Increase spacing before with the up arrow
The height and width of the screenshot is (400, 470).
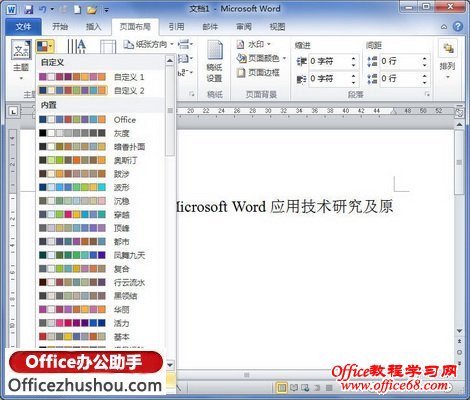(424, 58)
